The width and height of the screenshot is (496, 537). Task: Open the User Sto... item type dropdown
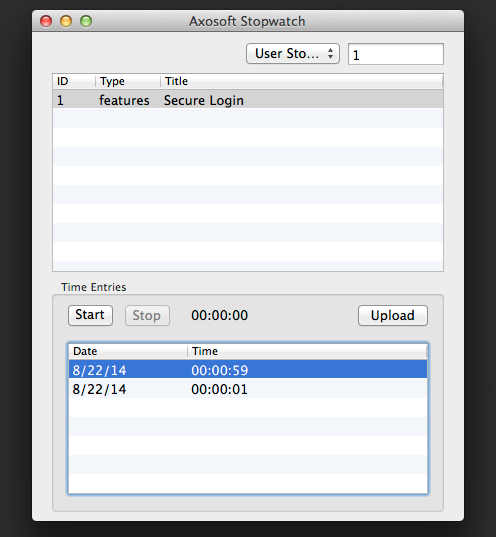[x=293, y=54]
